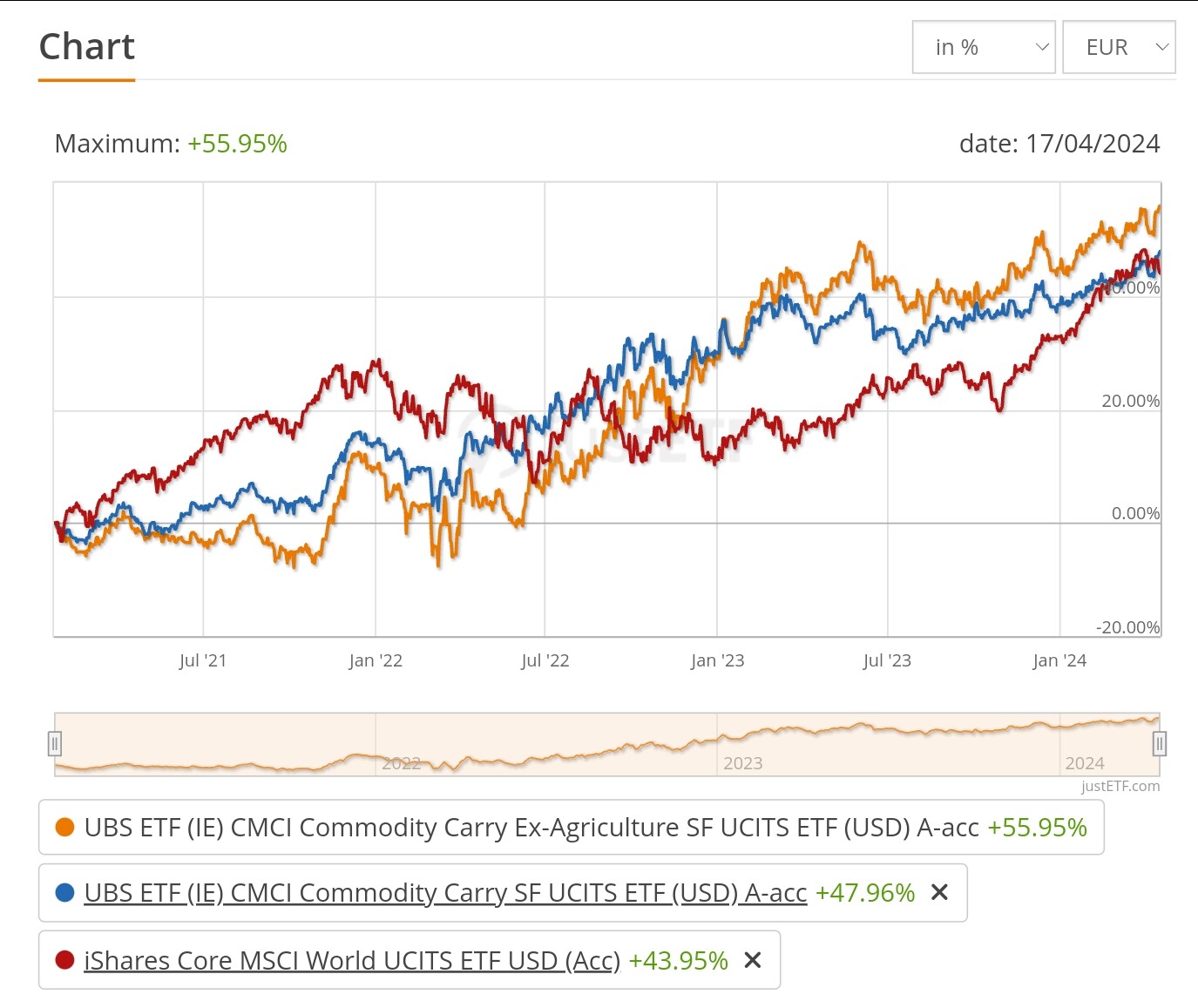Expand the EUR currency dropdown

coord(1119,47)
